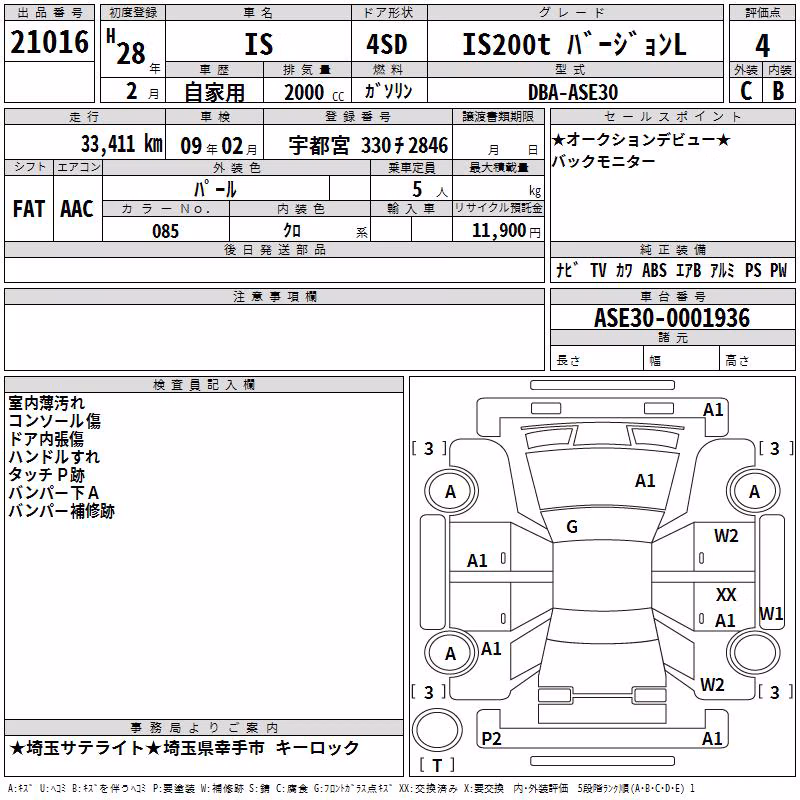
Task: Select chassis number ASE30-0001936
Action: point(672,318)
